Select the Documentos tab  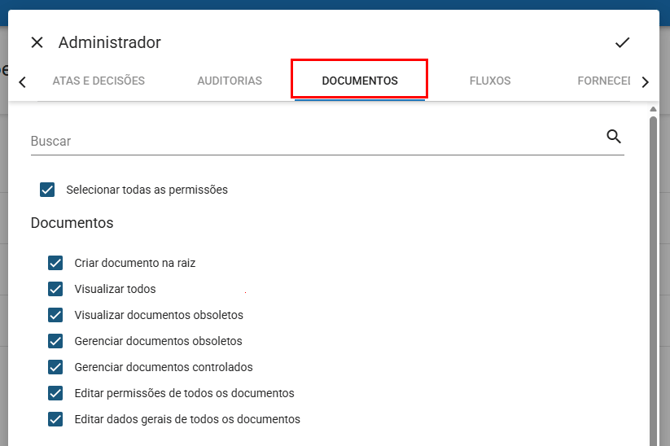point(359,81)
